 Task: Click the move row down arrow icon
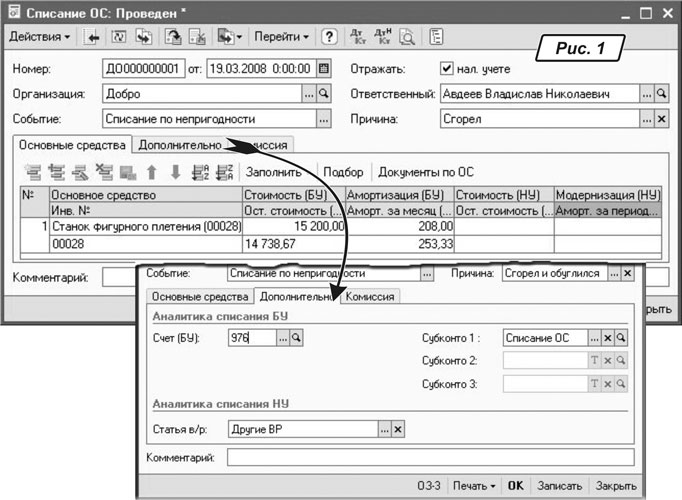(175, 171)
